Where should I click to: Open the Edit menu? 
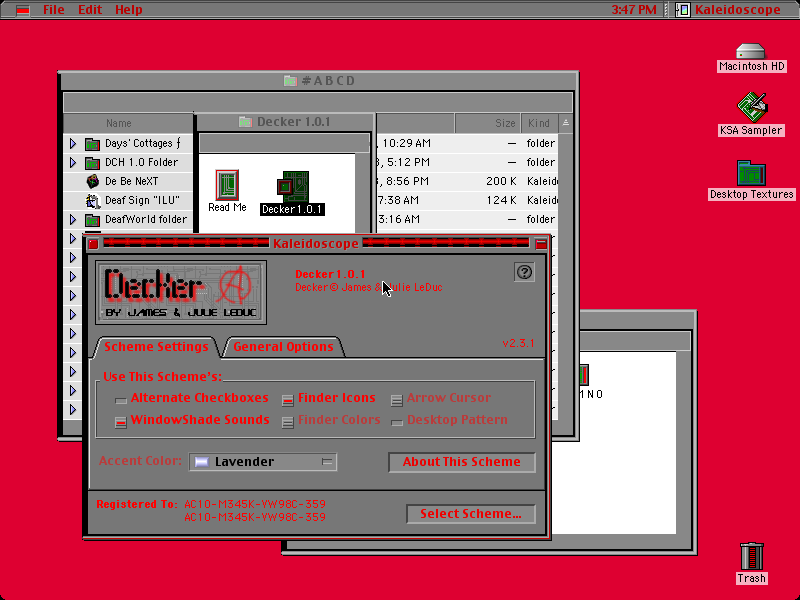(90, 10)
